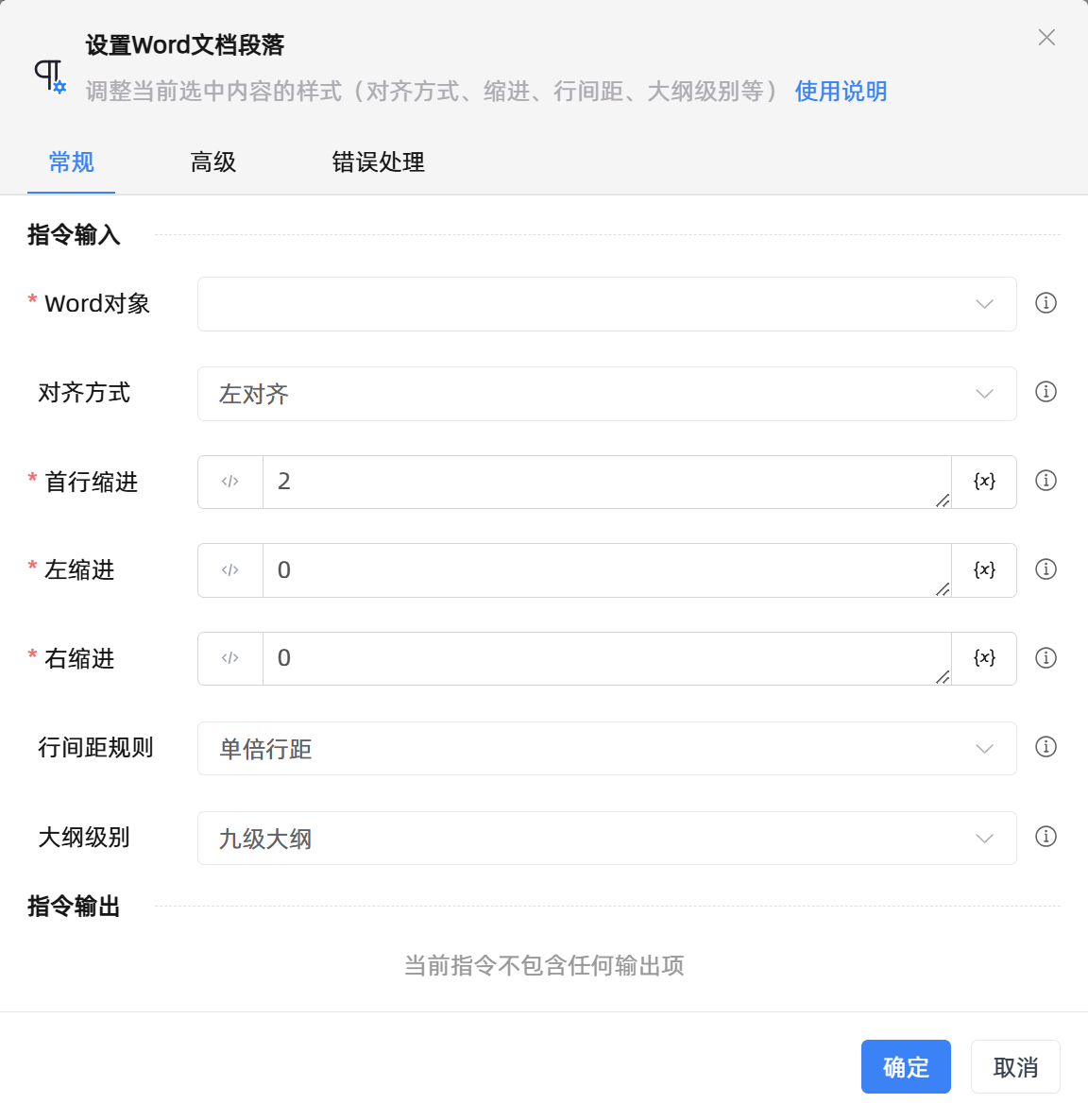Viewport: 1088px width, 1120px height.
Task: Open the 使用说明 help link
Action: (x=841, y=92)
